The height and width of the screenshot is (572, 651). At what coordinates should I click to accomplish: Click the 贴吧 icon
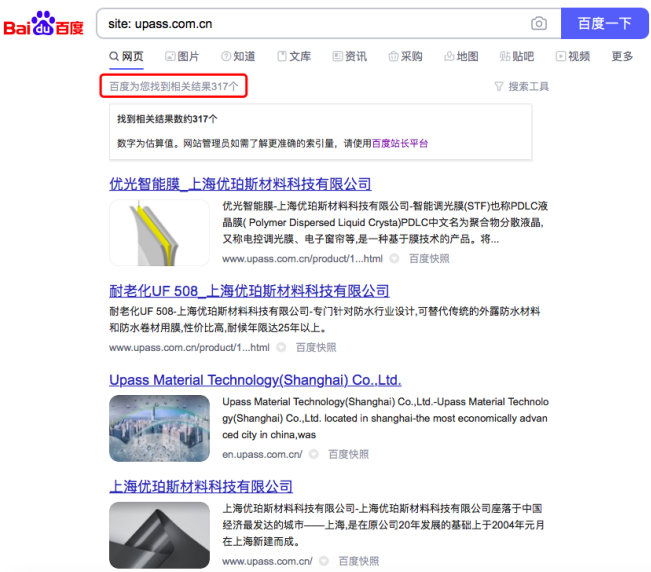505,56
